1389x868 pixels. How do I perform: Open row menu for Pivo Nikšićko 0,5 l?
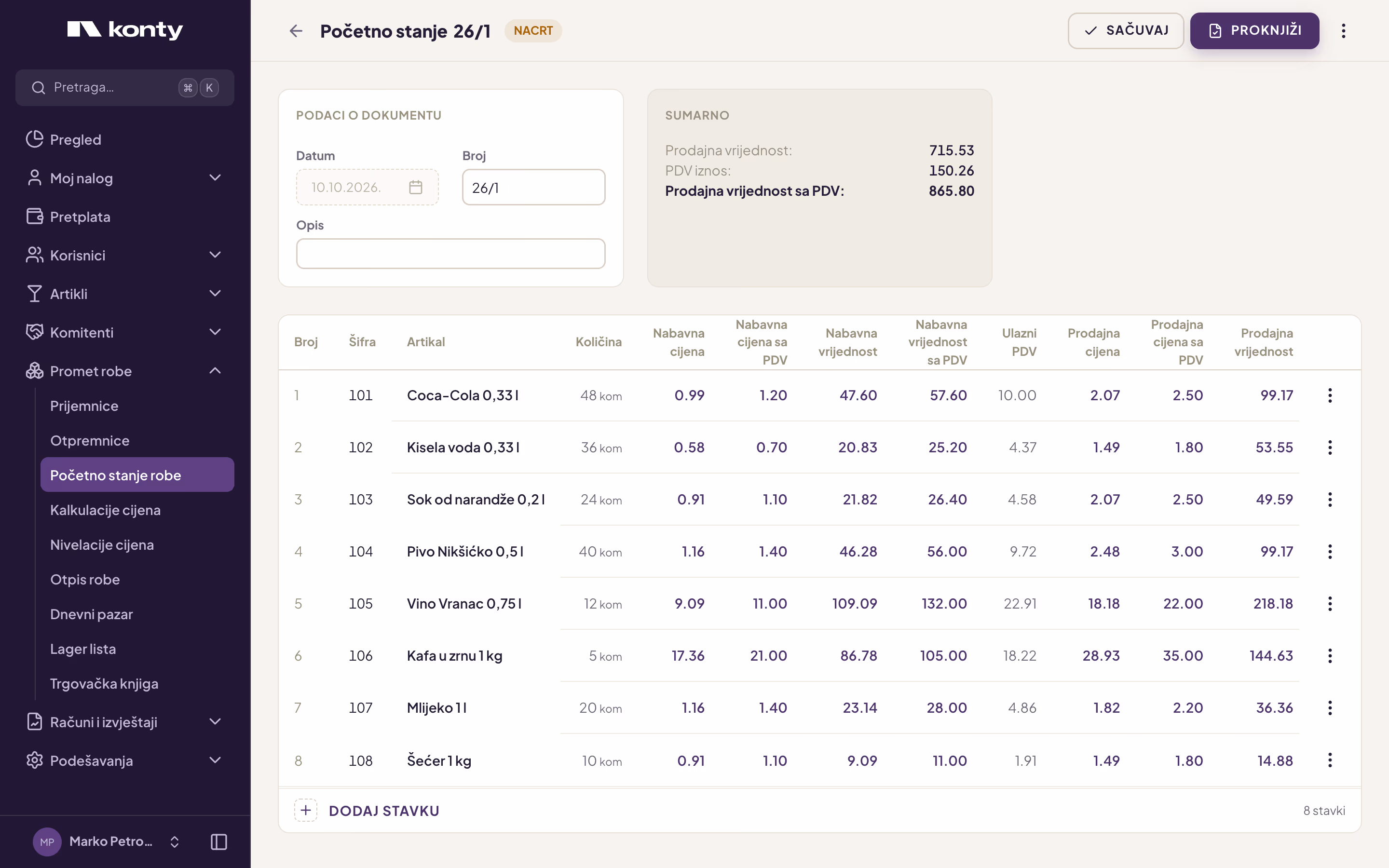pyautogui.click(x=1329, y=552)
